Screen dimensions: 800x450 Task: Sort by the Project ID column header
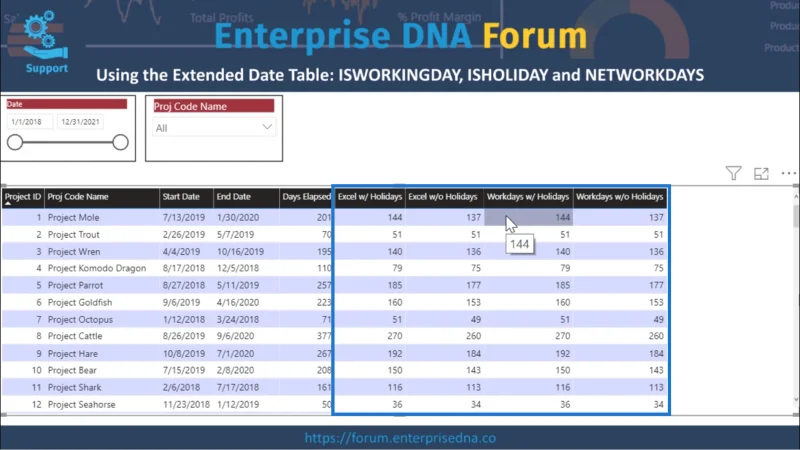(x=22, y=197)
